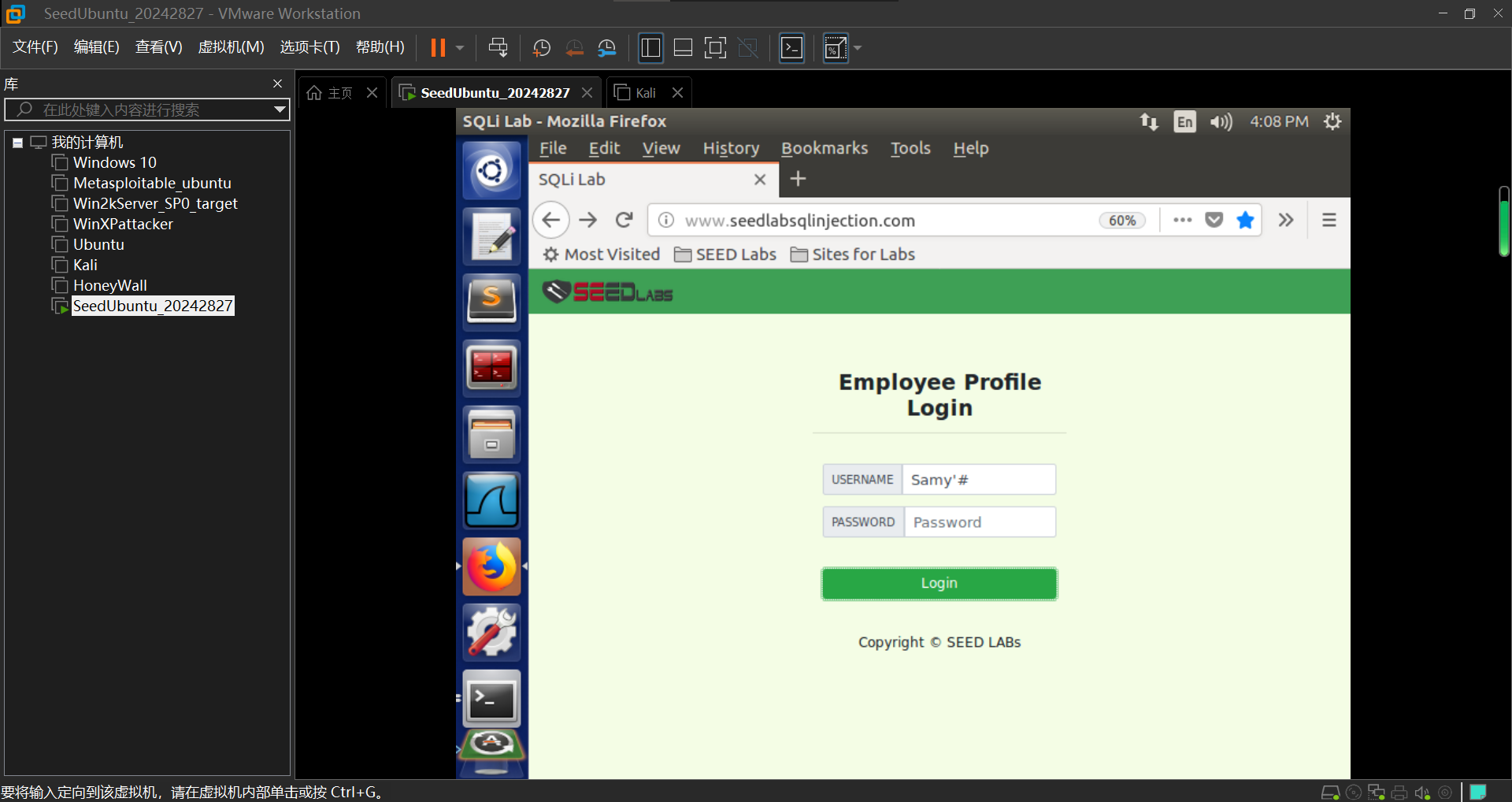Open the SEED Labs bookmarks folder
Image resolution: width=1512 pixels, height=802 pixels.
pyautogui.click(x=725, y=254)
